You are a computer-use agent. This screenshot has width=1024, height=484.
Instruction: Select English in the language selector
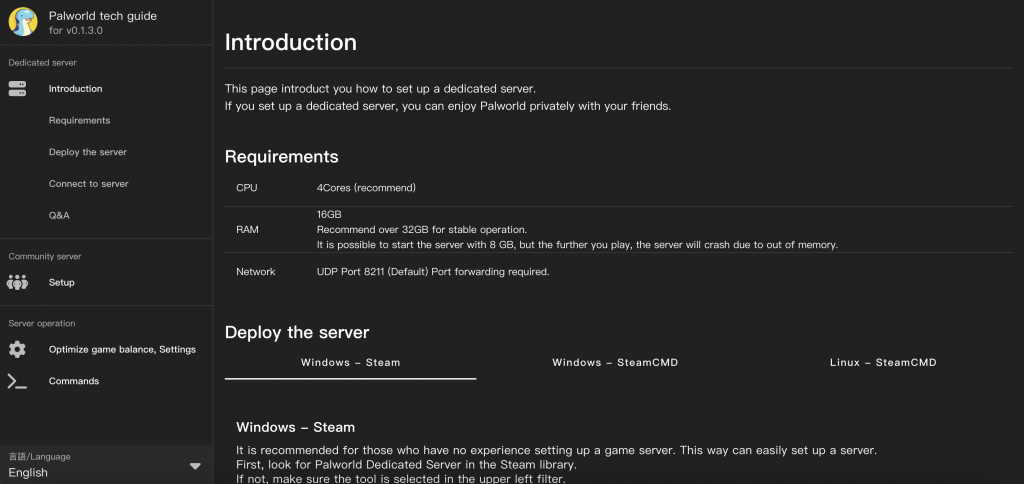click(x=28, y=472)
